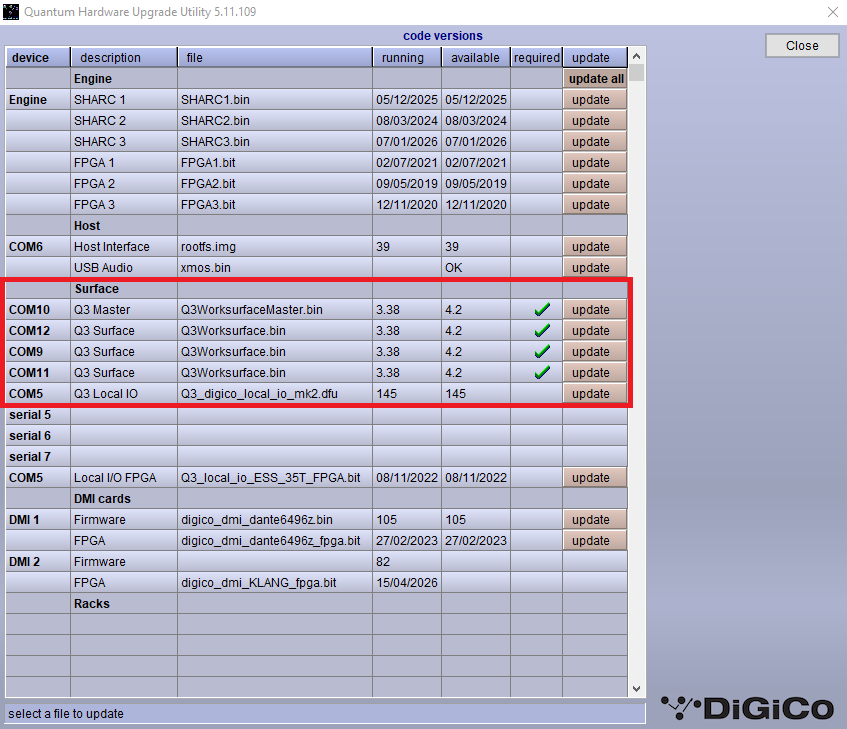
Task: Click the scrollbar thumb
Action: click(x=636, y=72)
